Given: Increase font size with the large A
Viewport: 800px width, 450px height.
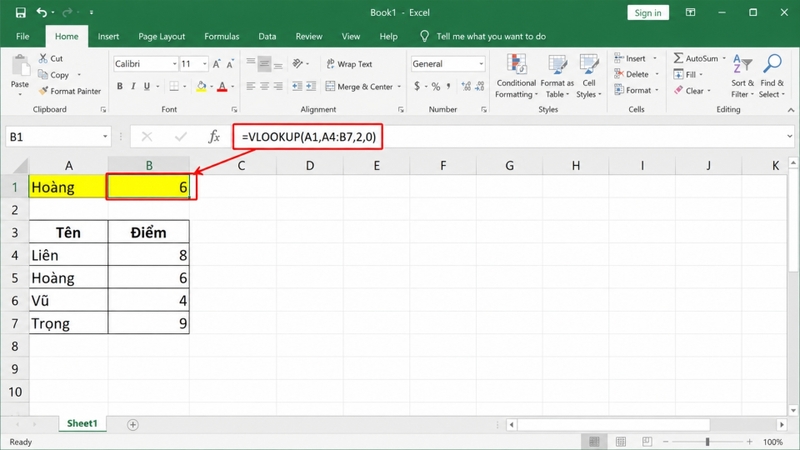Looking at the screenshot, I should tap(217, 64).
